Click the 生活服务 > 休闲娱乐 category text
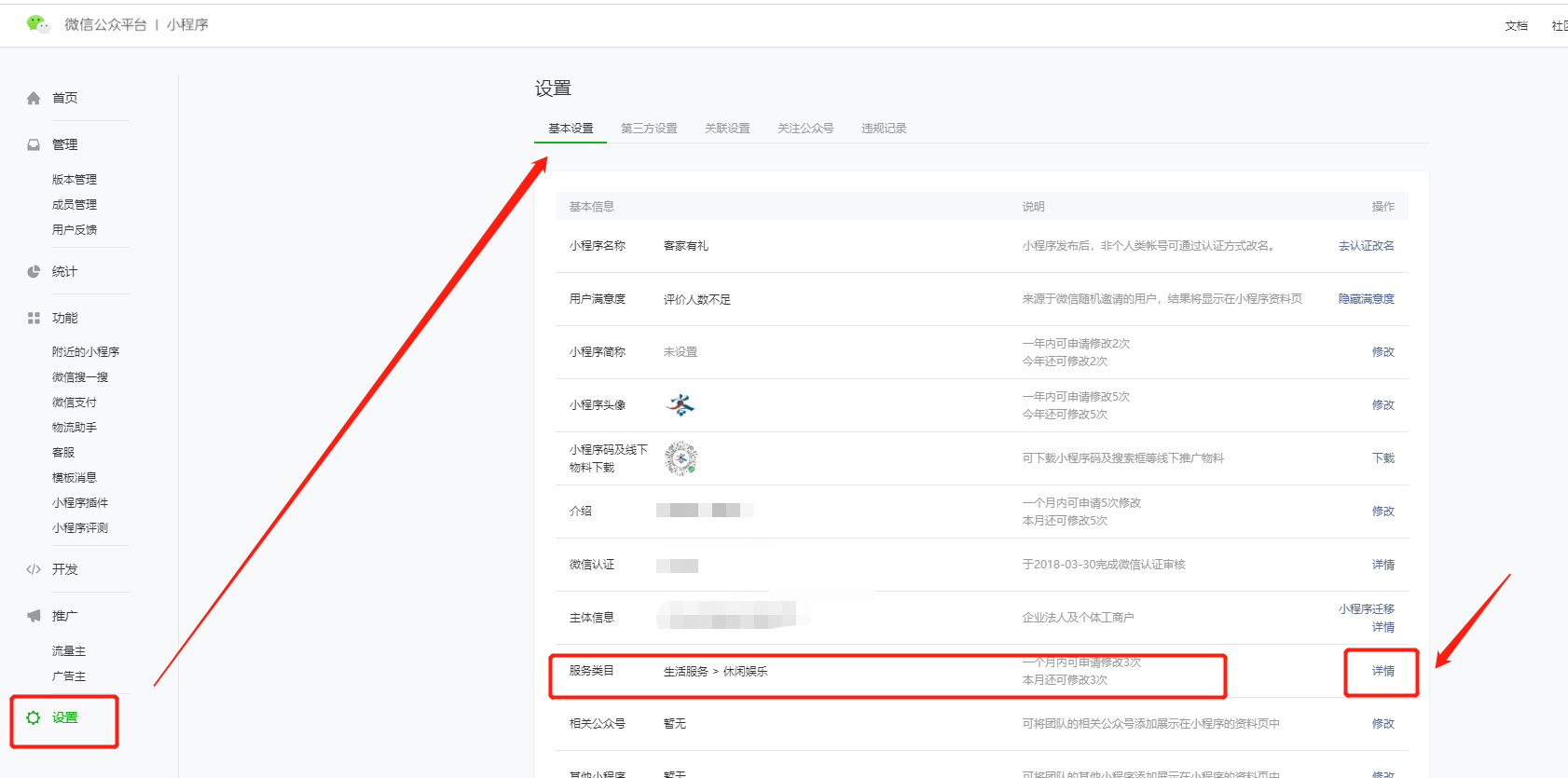This screenshot has width=1568, height=778. 716,671
